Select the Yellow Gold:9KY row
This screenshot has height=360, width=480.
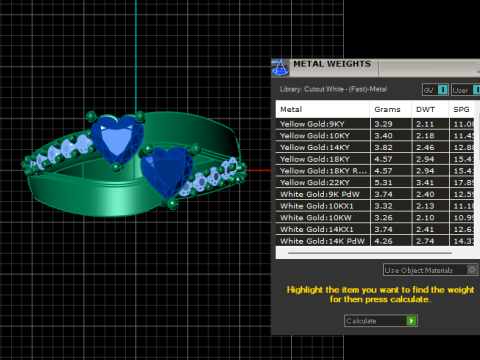[375, 124]
